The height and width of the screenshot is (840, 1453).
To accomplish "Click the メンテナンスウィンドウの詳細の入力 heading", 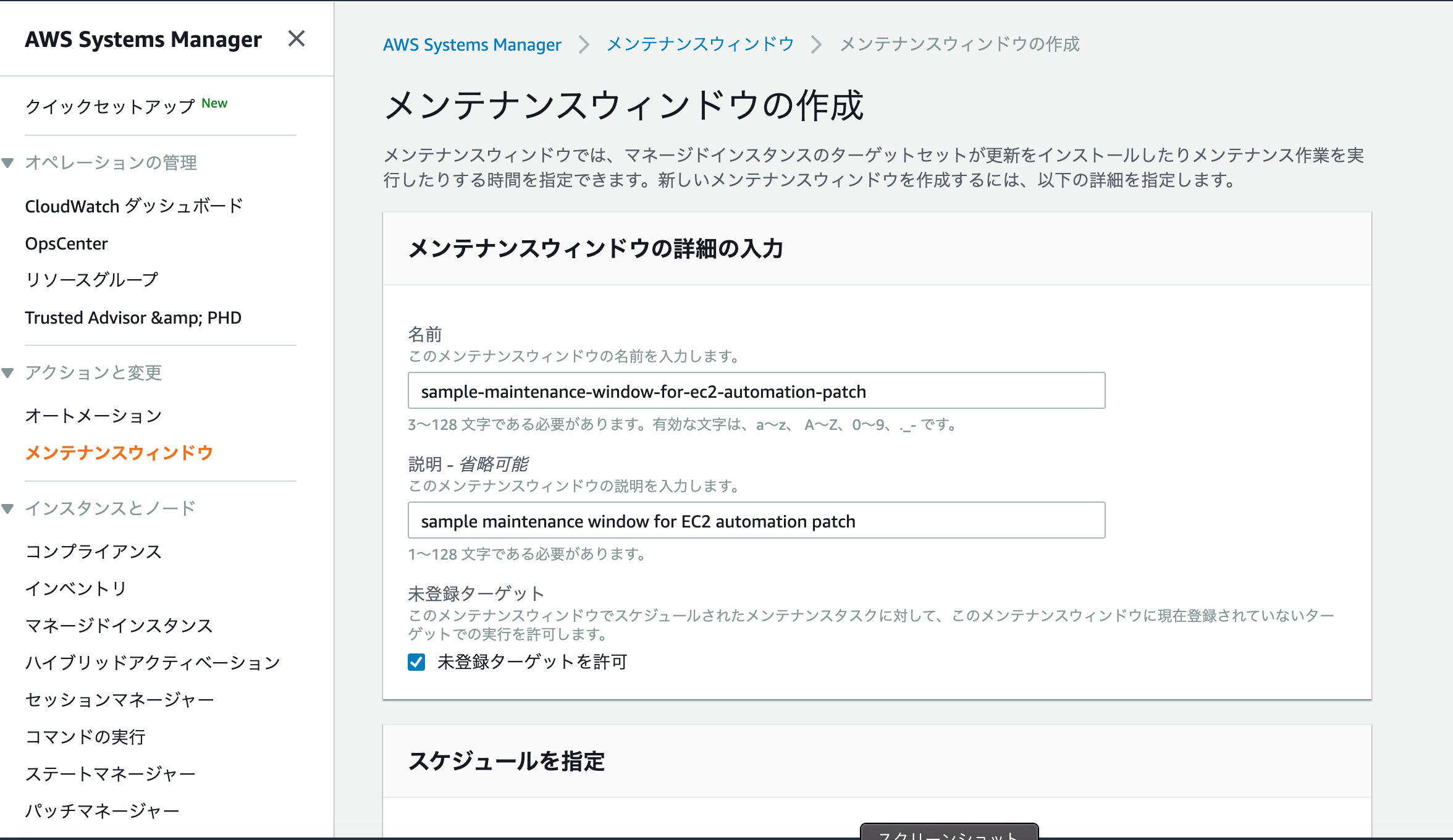I will click(596, 248).
